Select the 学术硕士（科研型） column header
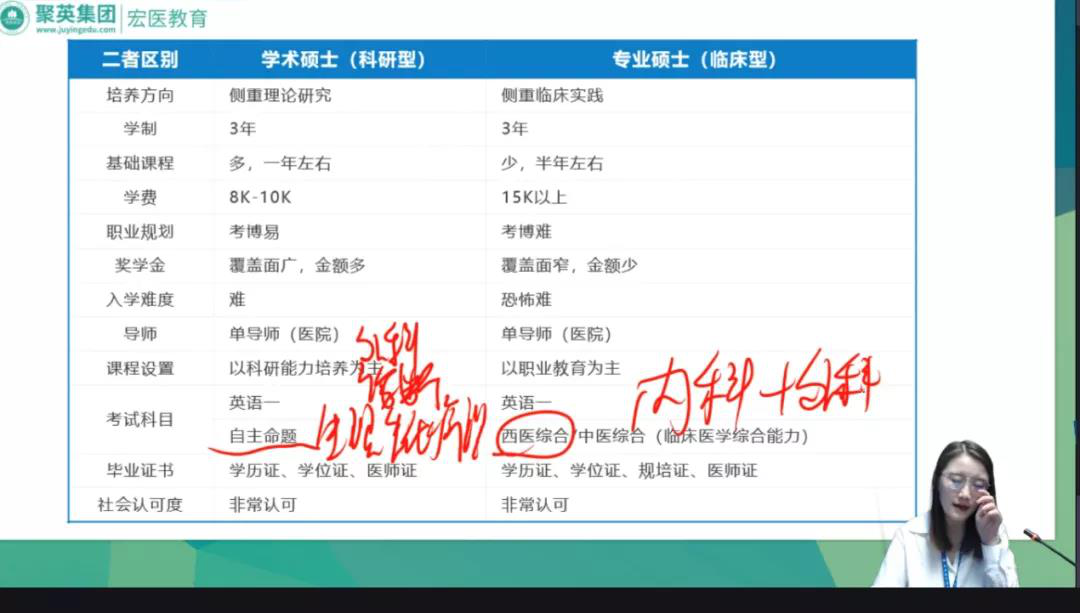Viewport: 1080px width, 613px height. pyautogui.click(x=343, y=60)
